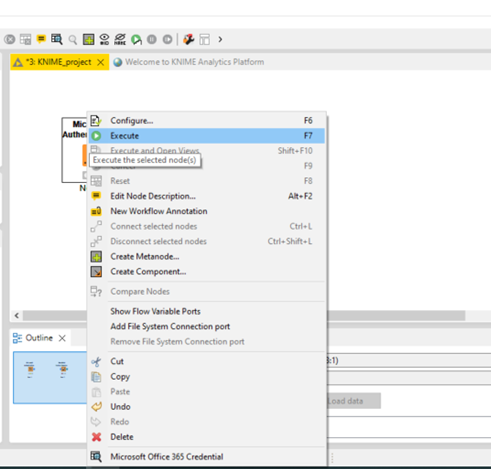Click second node thumbnail in Outline
This screenshot has width=491, height=469.
62,370
